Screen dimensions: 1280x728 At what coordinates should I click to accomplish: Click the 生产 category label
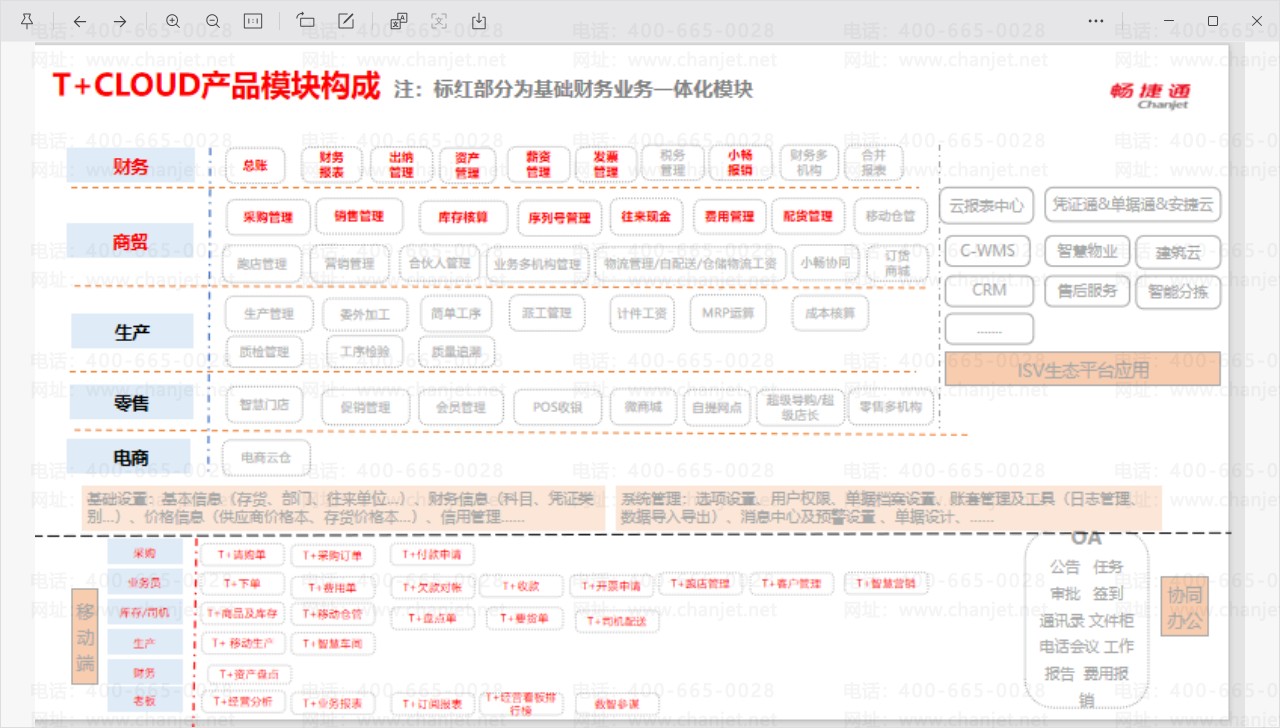click(x=132, y=331)
